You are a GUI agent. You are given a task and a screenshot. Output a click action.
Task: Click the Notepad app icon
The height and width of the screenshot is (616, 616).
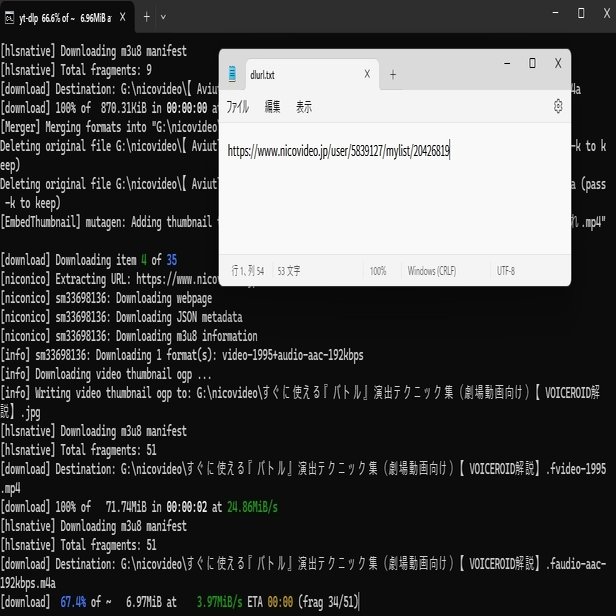(x=232, y=74)
